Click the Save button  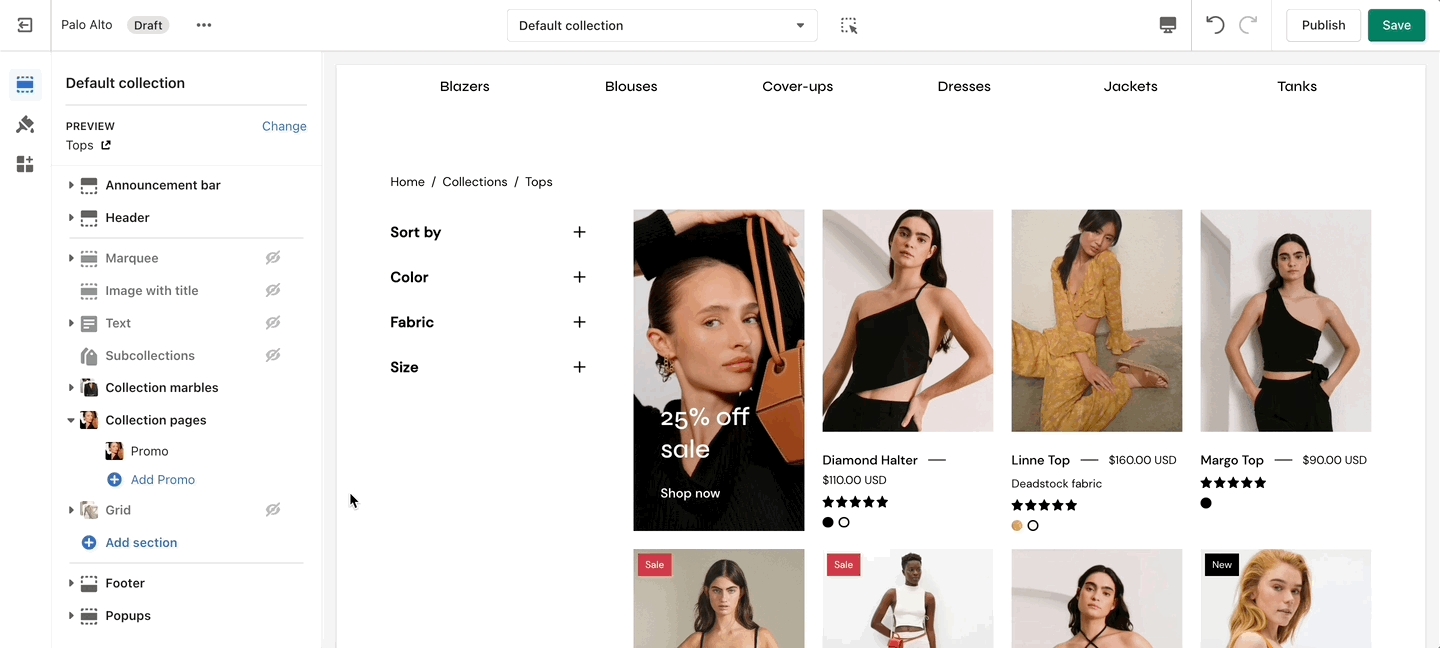[1396, 25]
